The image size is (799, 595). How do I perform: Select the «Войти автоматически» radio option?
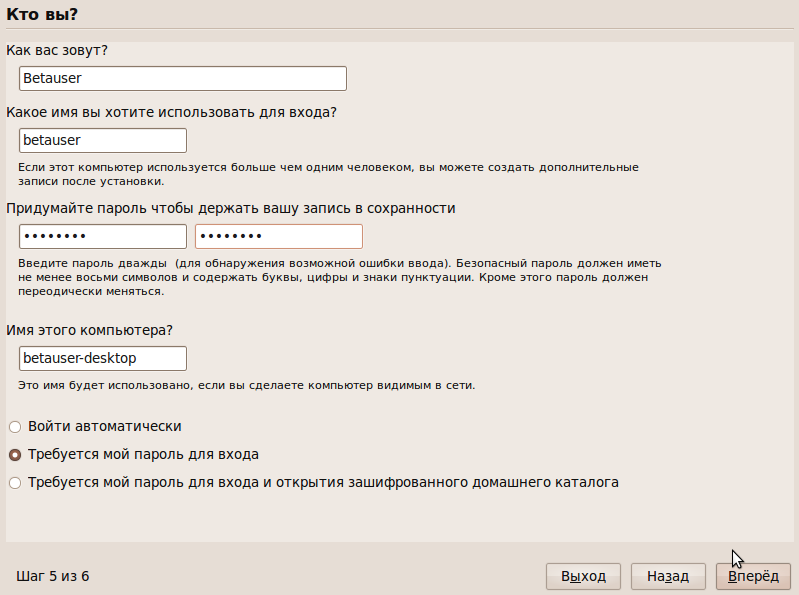(x=95, y=426)
